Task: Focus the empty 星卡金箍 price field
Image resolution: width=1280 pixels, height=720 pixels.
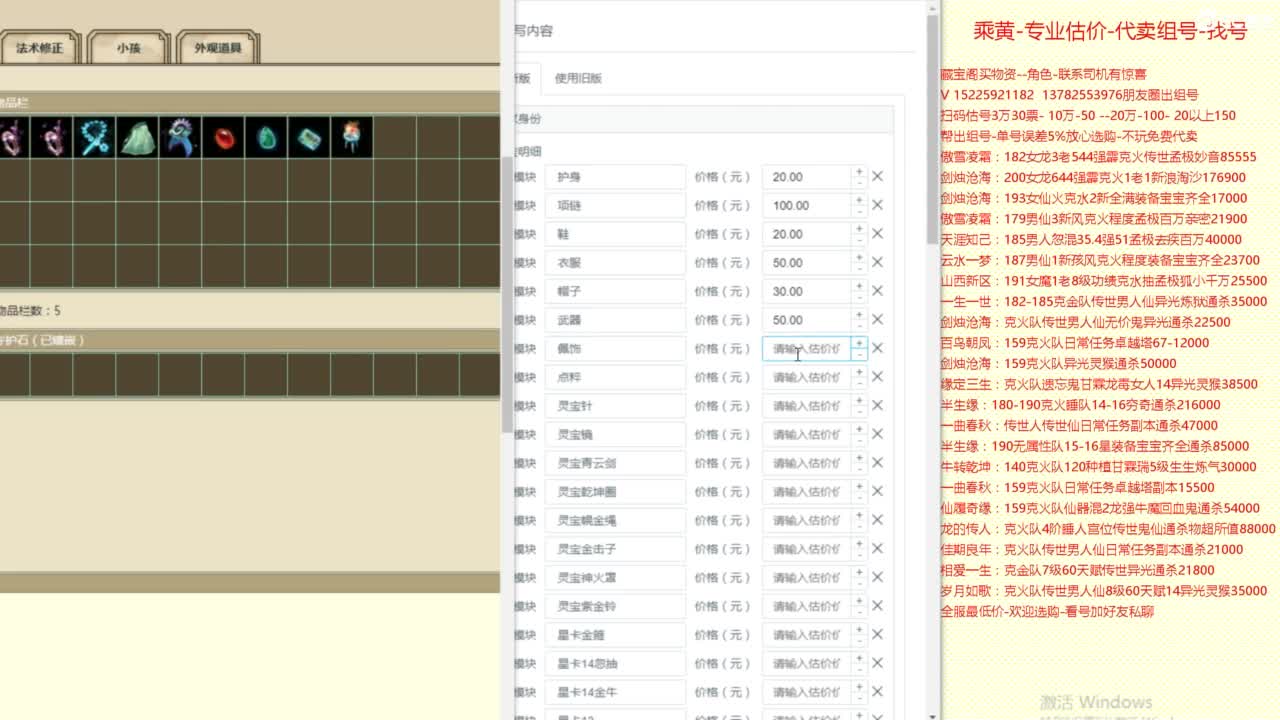Action: [x=807, y=634]
